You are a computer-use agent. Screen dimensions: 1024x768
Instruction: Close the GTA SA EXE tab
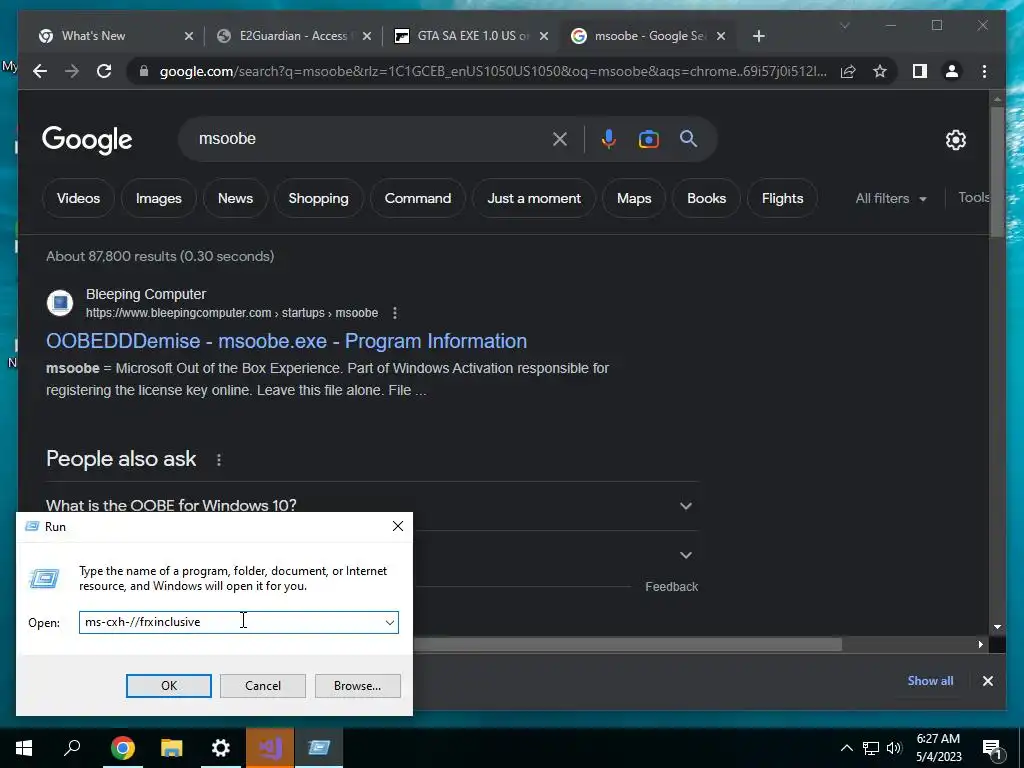click(x=544, y=36)
